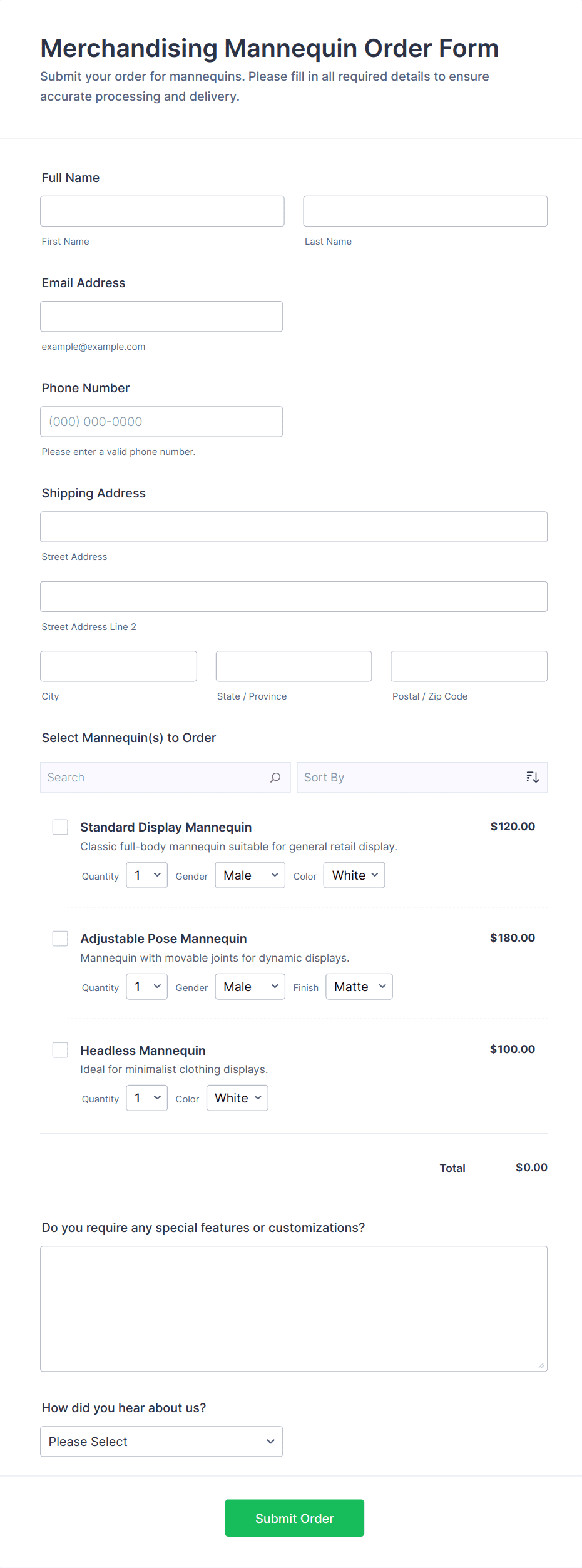Screen dimensions: 582x1568
Task: Open the Quantity dropdown for Standard Display Mannequin
Action: coord(146,875)
